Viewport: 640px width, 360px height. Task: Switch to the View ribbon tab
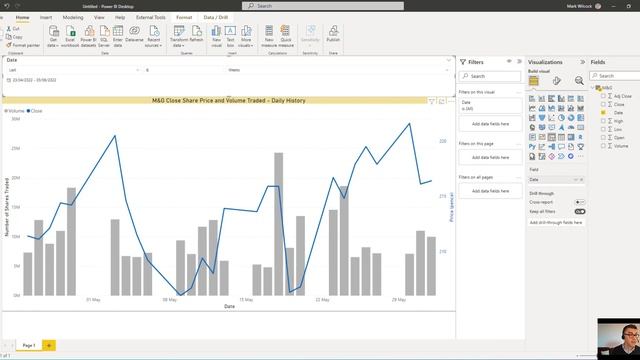[99, 18]
